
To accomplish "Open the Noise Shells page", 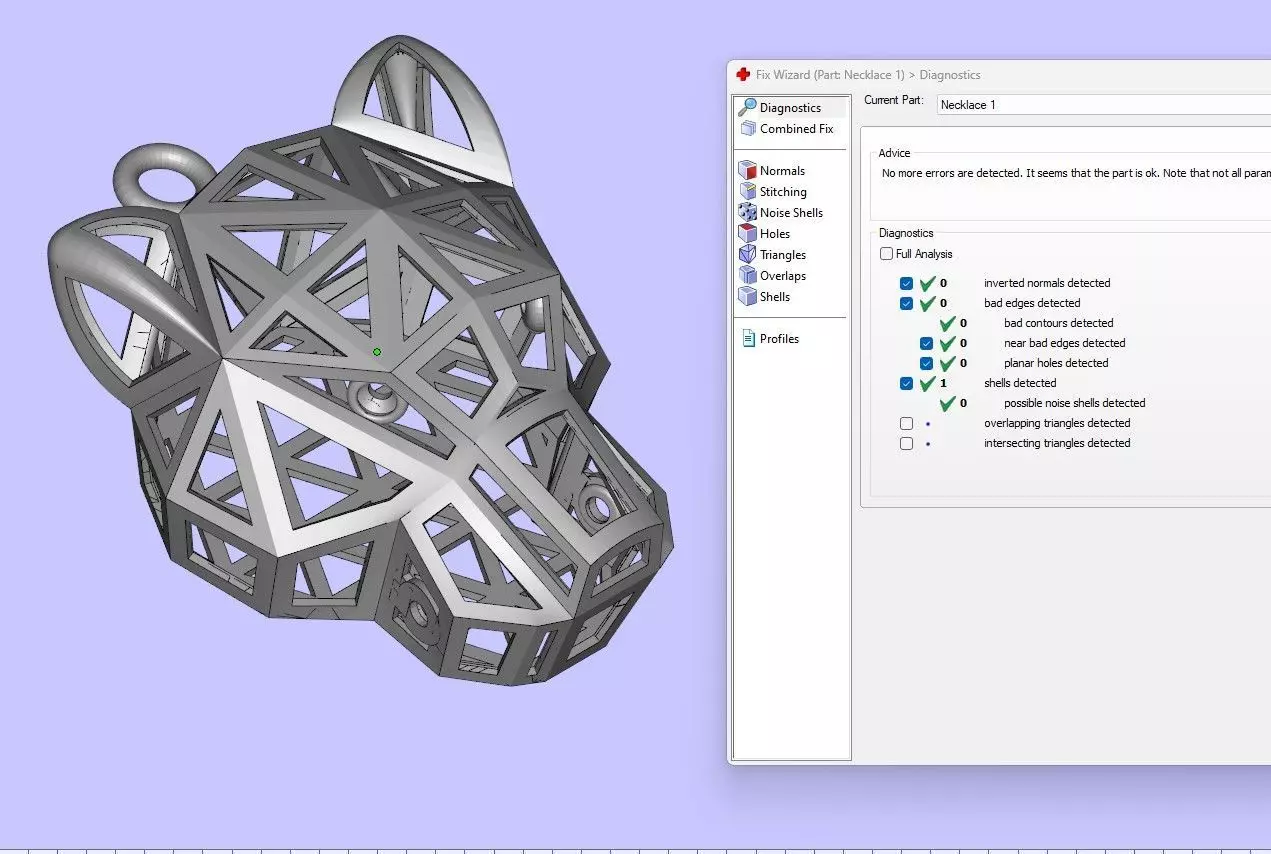I will click(791, 213).
